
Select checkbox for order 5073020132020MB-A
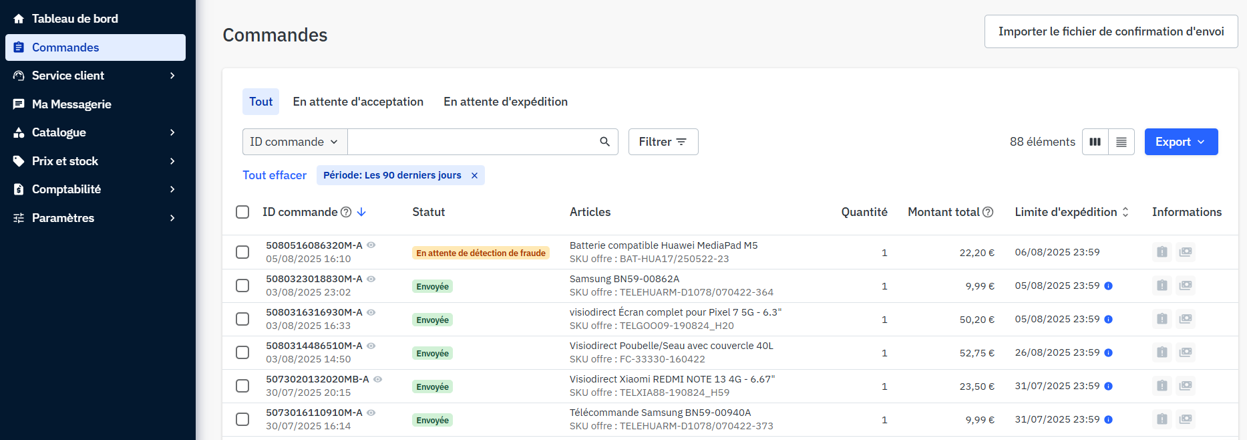click(242, 386)
